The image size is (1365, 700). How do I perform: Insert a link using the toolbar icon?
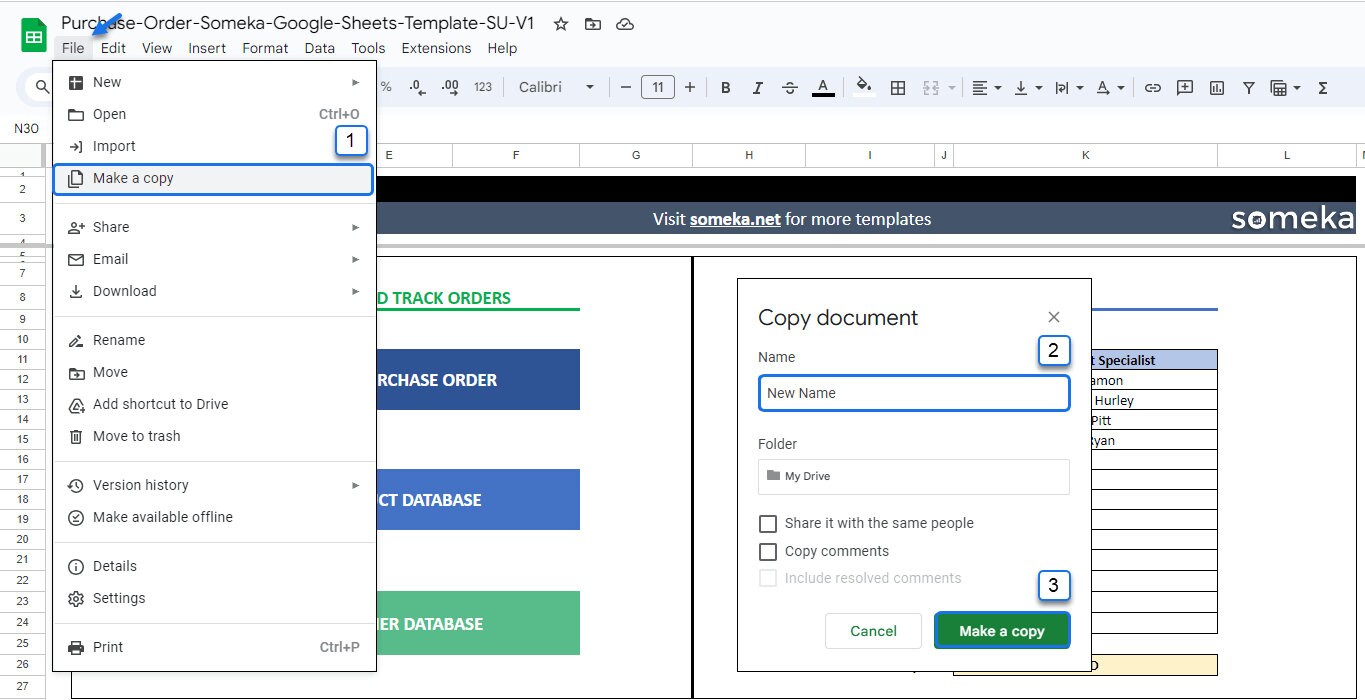click(1152, 87)
